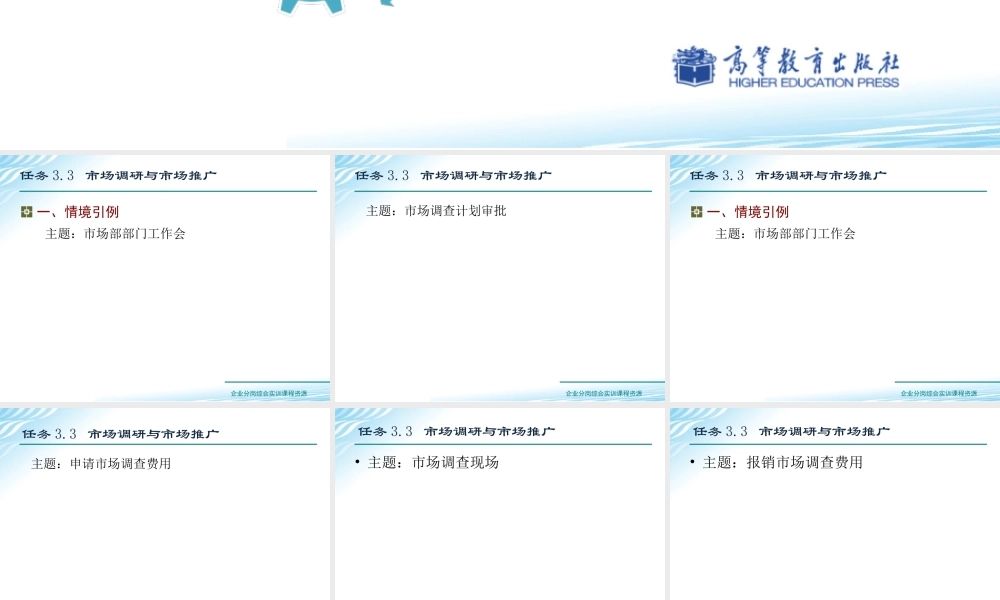Click footer 企业分岗综合实训课程资源 on first slide

270,391
